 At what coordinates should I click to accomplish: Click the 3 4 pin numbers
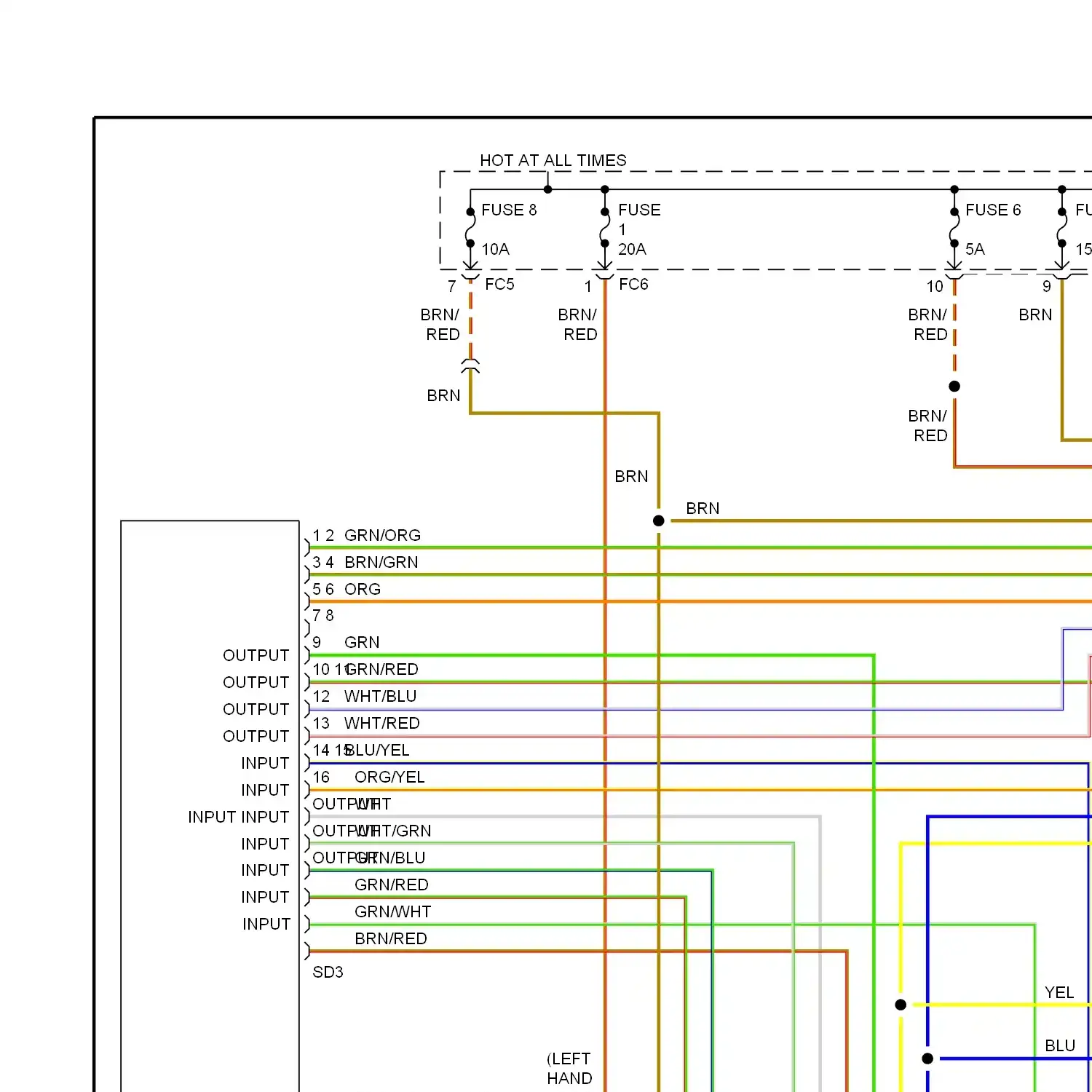323,562
